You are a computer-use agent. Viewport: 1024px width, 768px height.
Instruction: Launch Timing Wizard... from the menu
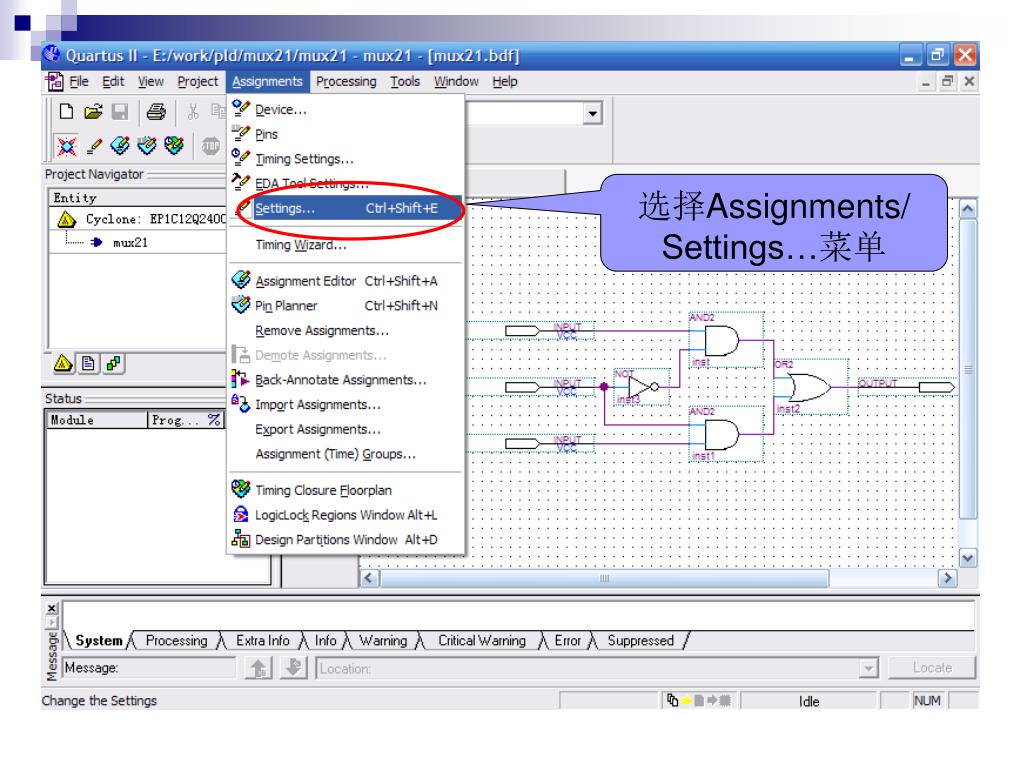tap(345, 245)
